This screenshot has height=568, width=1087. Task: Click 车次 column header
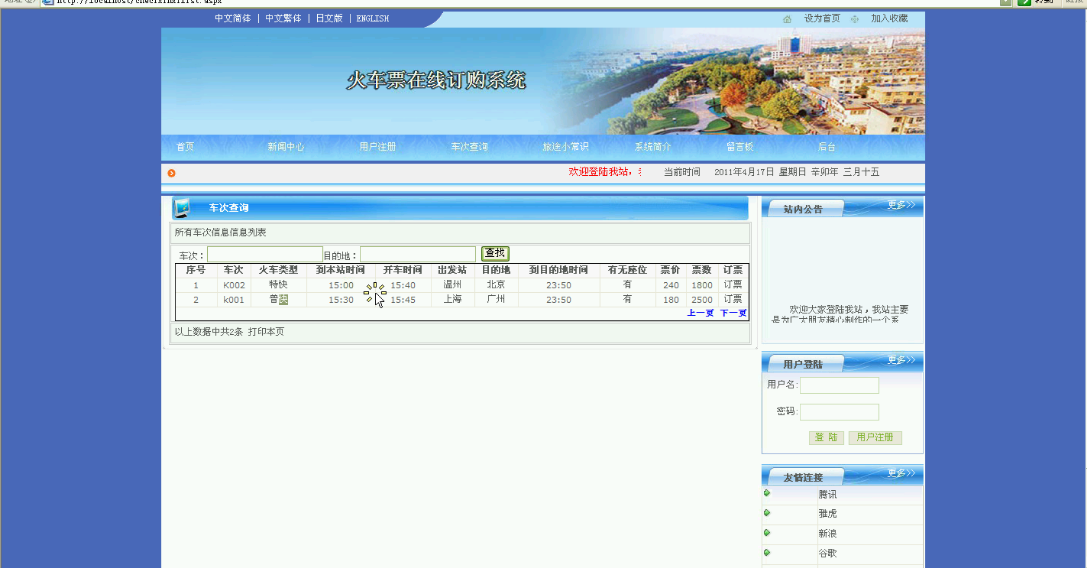(x=234, y=270)
